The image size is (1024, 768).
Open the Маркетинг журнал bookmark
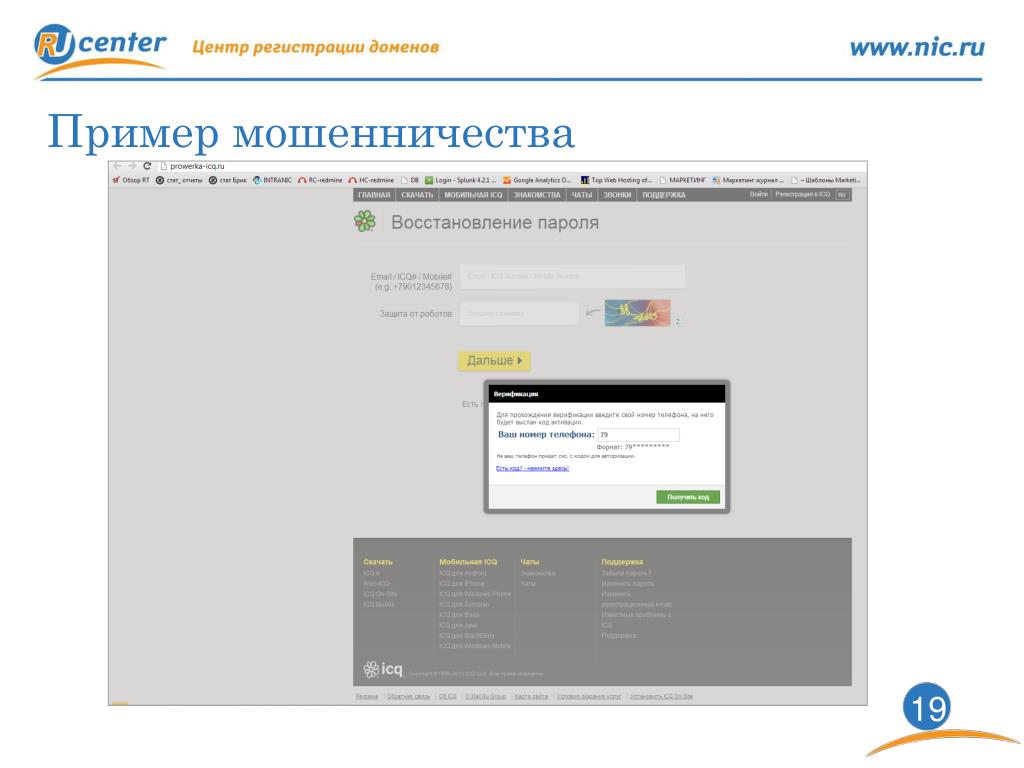pos(748,180)
